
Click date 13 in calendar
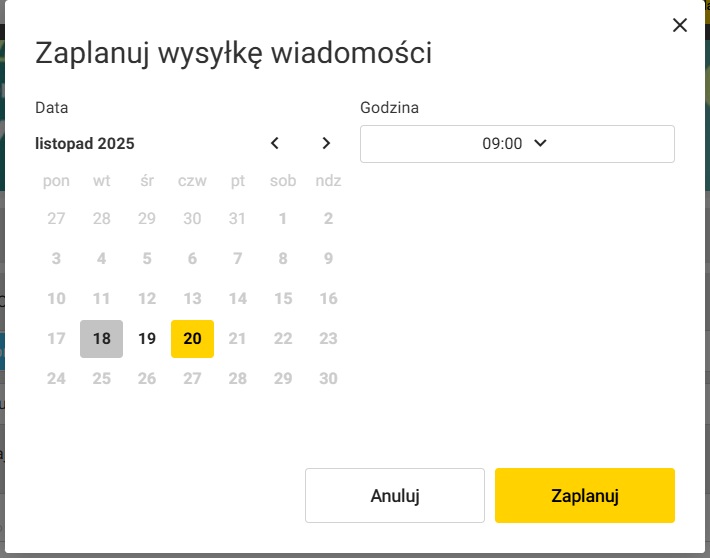click(192, 298)
